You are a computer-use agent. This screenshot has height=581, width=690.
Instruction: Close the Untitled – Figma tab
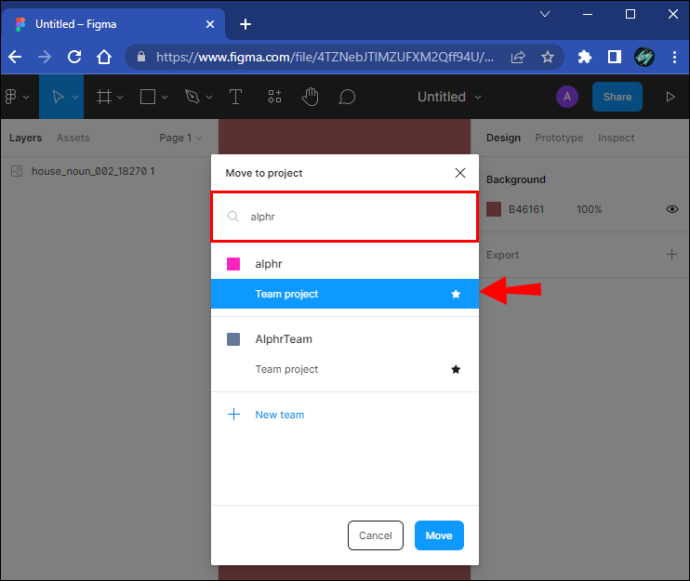pos(210,24)
